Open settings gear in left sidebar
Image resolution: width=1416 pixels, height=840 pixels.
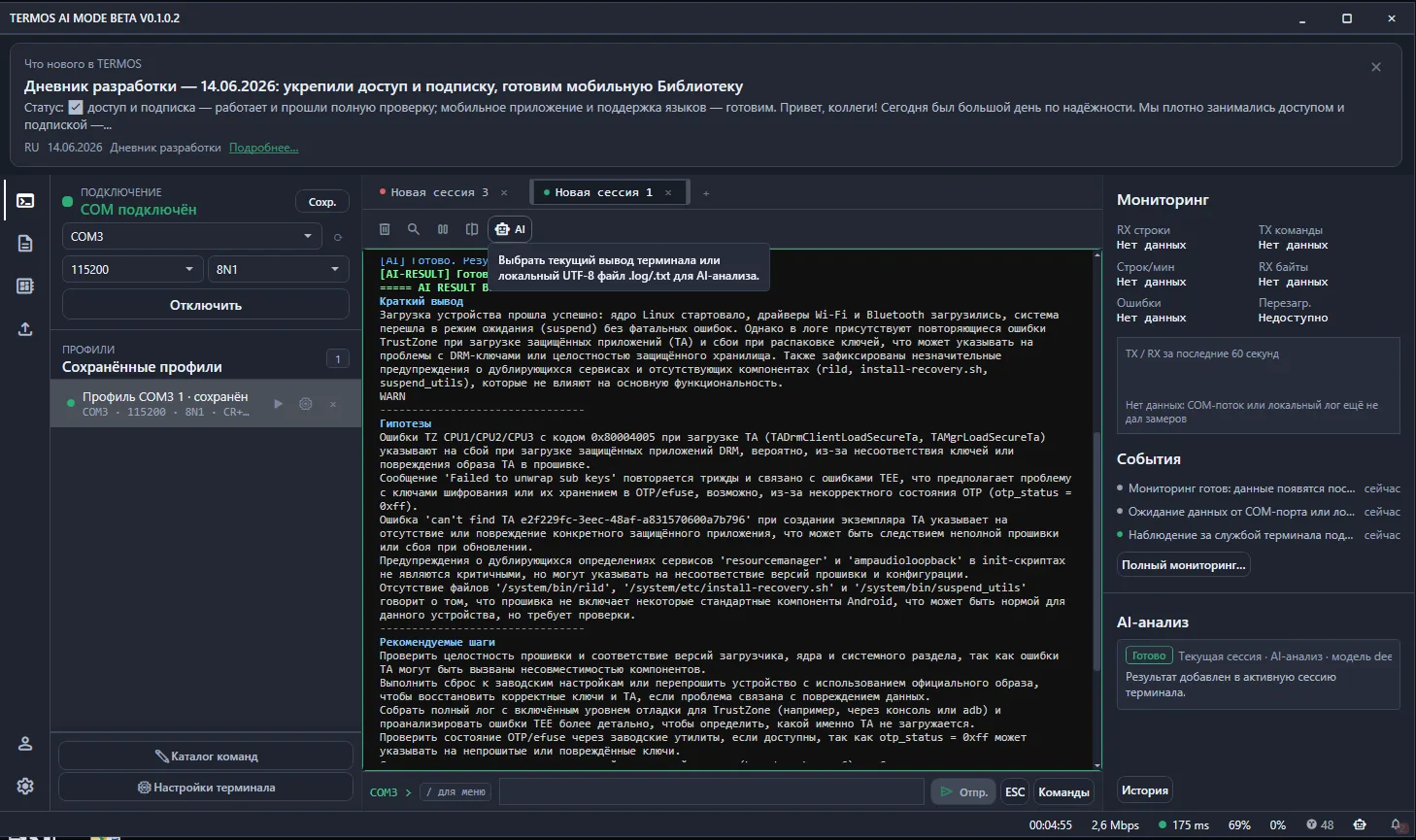coord(25,787)
